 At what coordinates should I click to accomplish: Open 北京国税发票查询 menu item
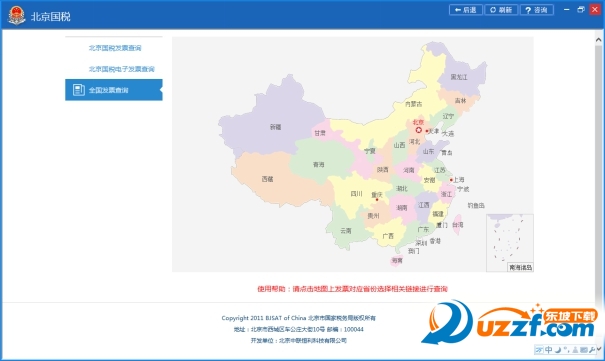[115, 48]
